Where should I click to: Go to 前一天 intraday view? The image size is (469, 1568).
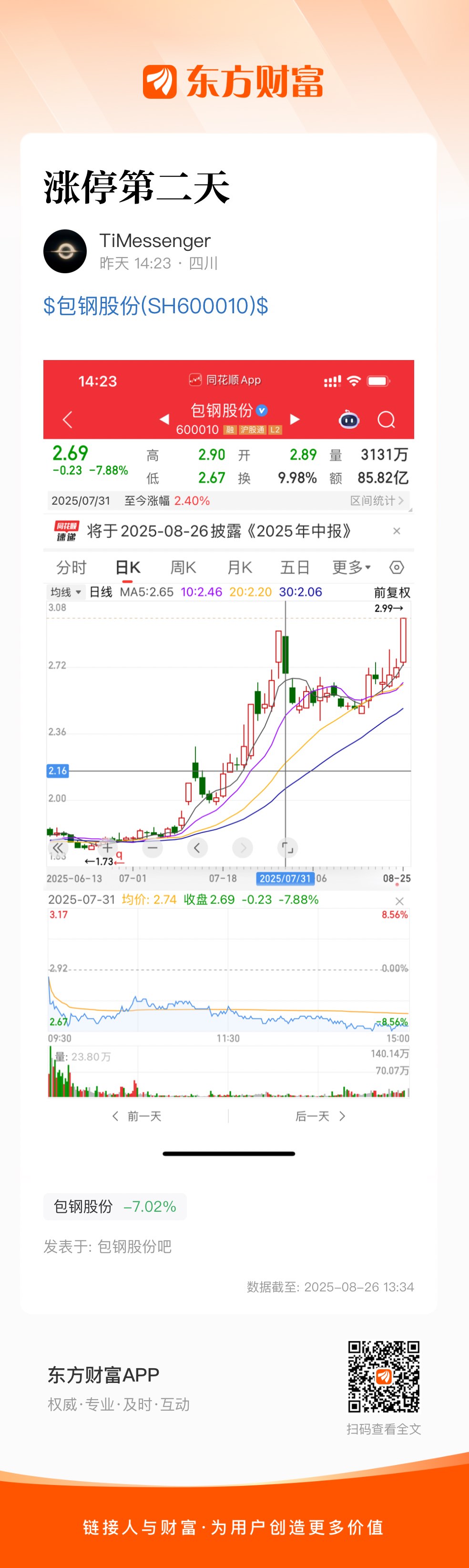[x=137, y=1116]
